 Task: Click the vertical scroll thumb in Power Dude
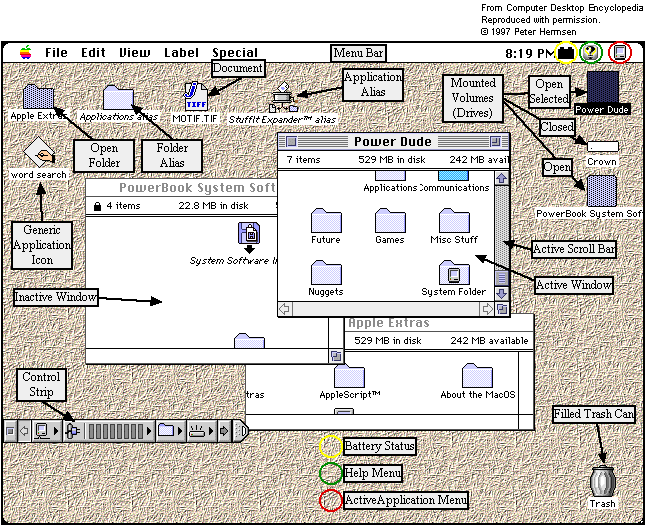tap(502, 278)
